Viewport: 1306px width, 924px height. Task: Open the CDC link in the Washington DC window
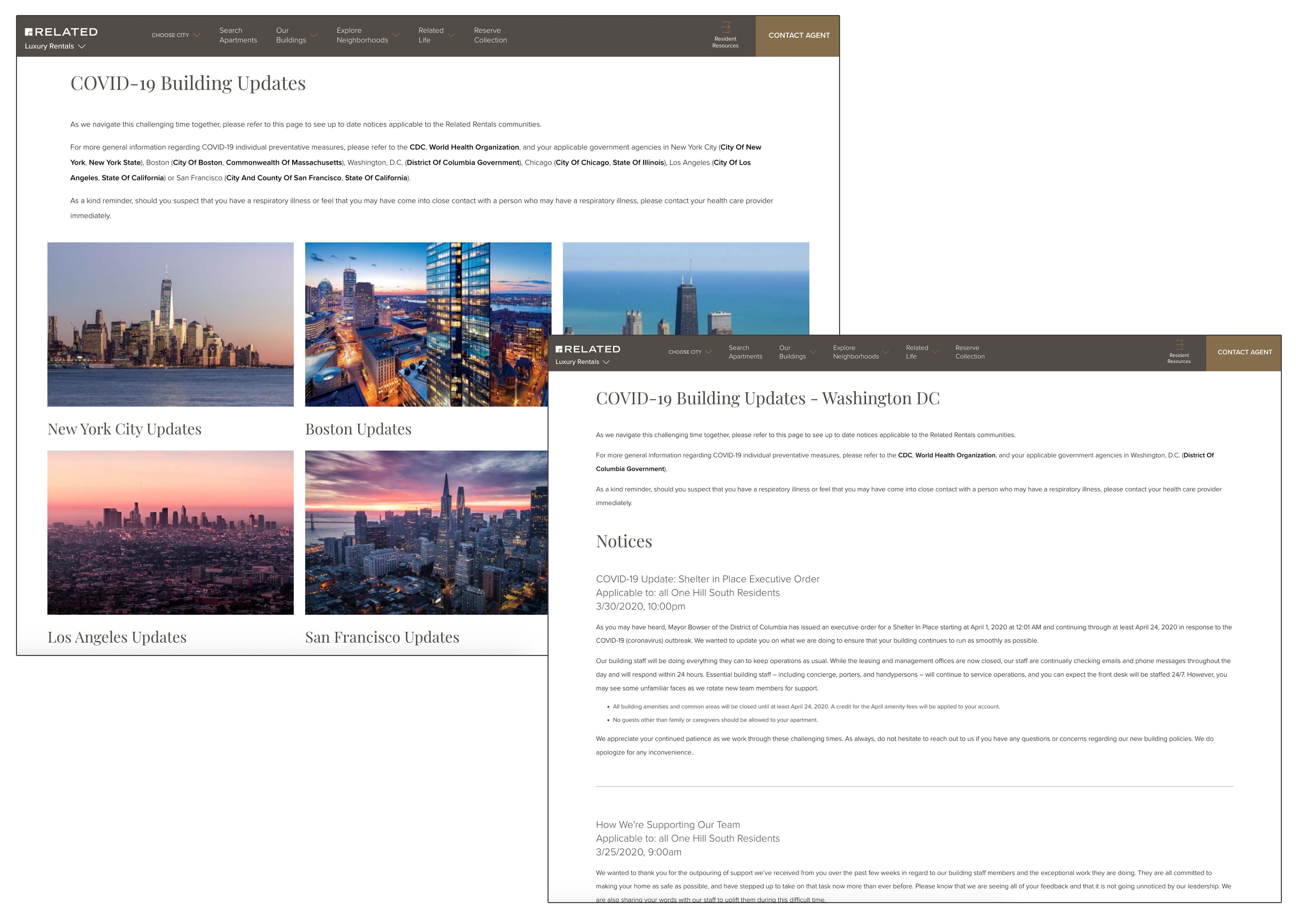[x=904, y=455]
